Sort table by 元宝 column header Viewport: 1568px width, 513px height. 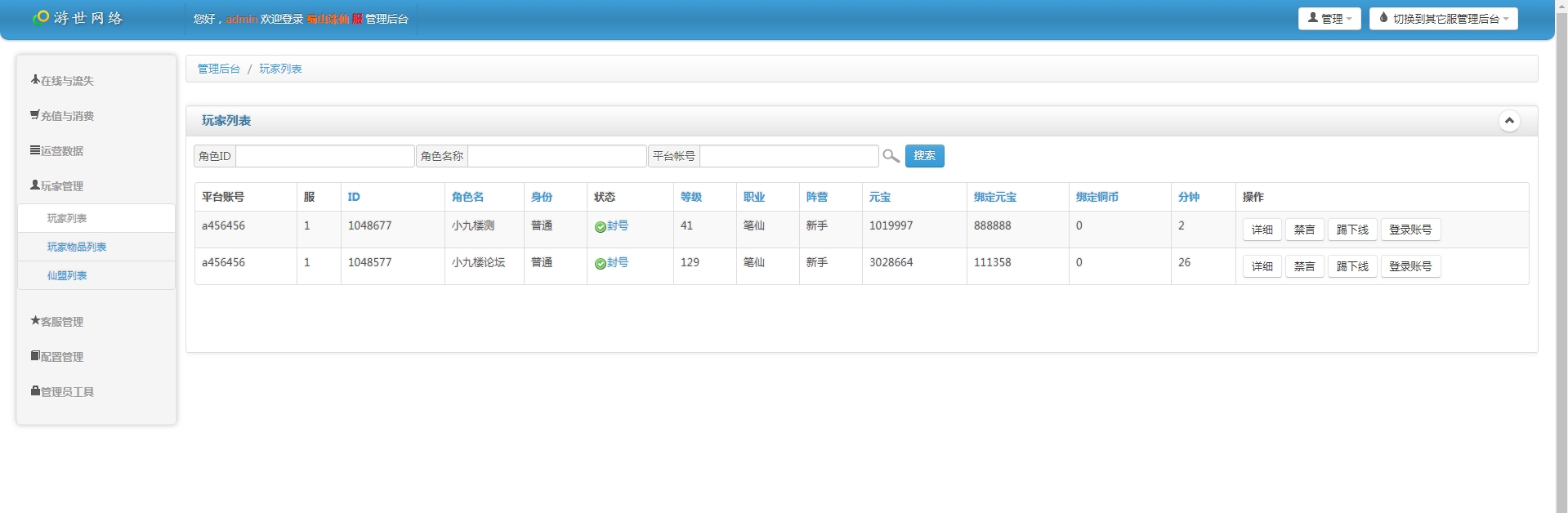879,197
